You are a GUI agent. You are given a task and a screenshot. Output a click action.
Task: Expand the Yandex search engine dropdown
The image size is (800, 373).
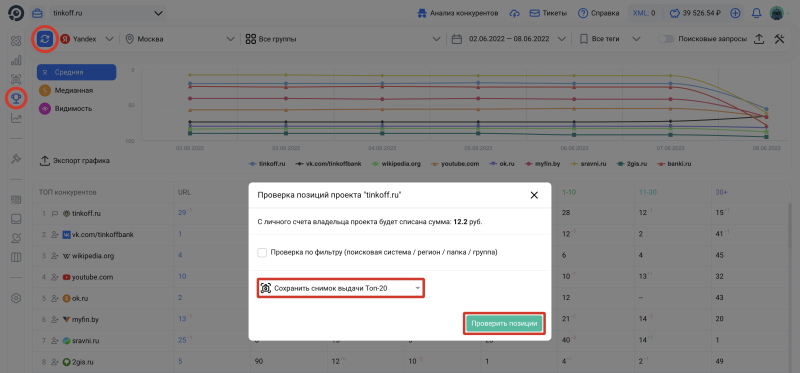87,39
